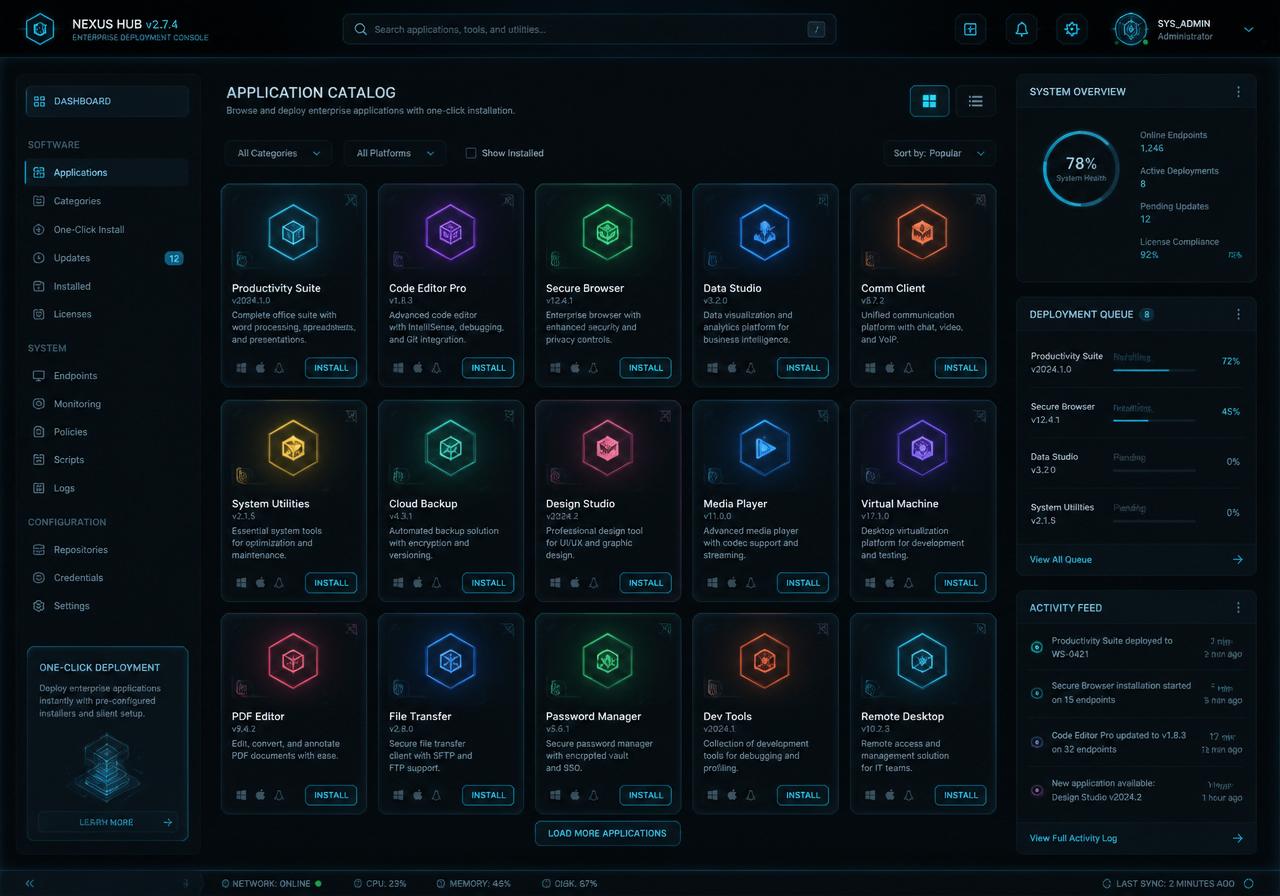Open settings gear in top bar

[1072, 29]
